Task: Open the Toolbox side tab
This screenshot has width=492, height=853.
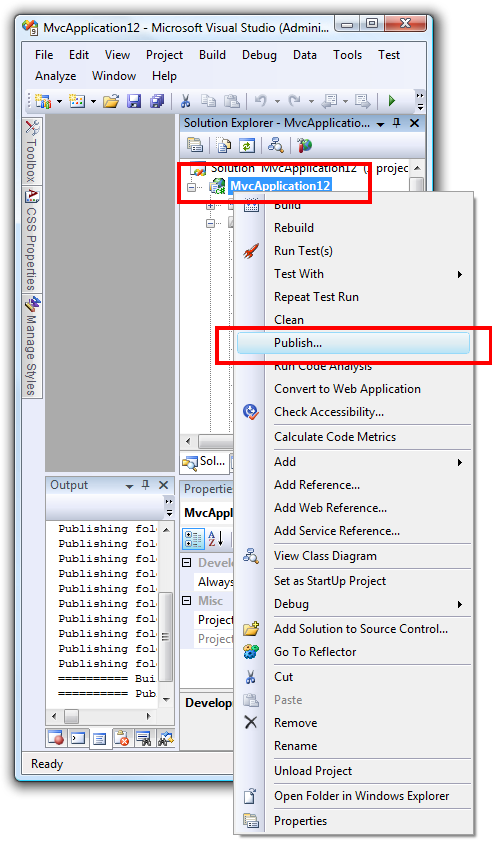Action: (x=32, y=151)
